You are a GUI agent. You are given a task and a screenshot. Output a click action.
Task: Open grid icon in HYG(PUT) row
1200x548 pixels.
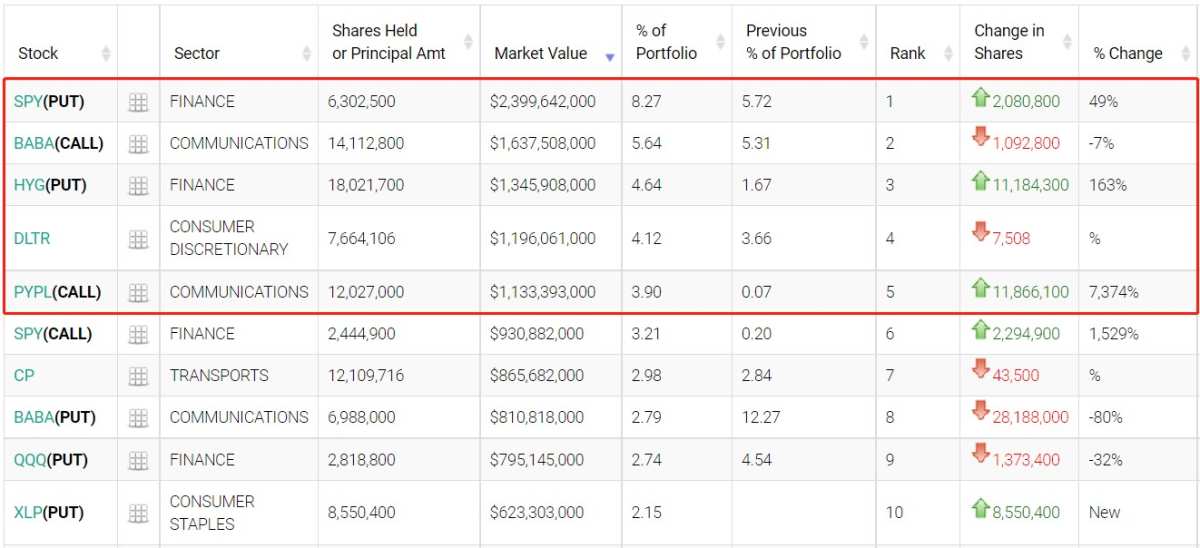tap(138, 186)
